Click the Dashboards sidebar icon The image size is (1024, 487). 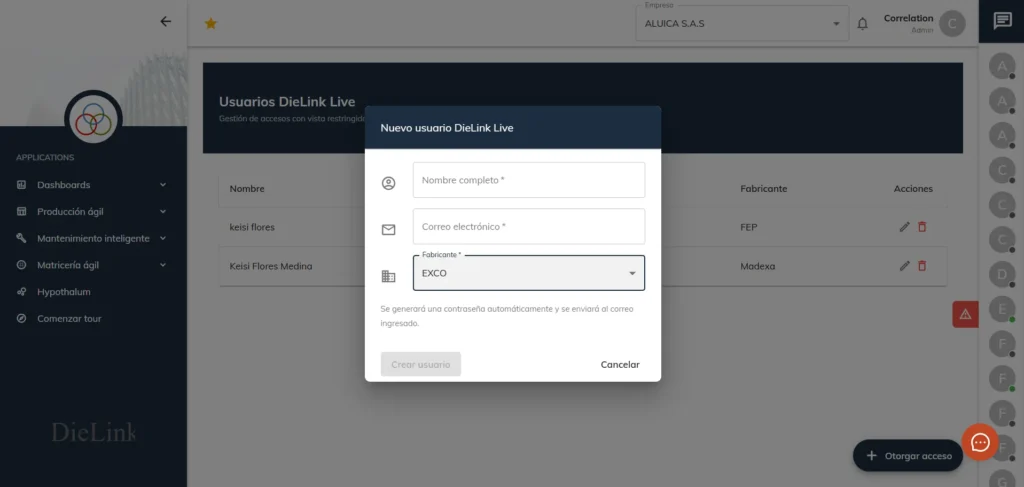pos(22,185)
